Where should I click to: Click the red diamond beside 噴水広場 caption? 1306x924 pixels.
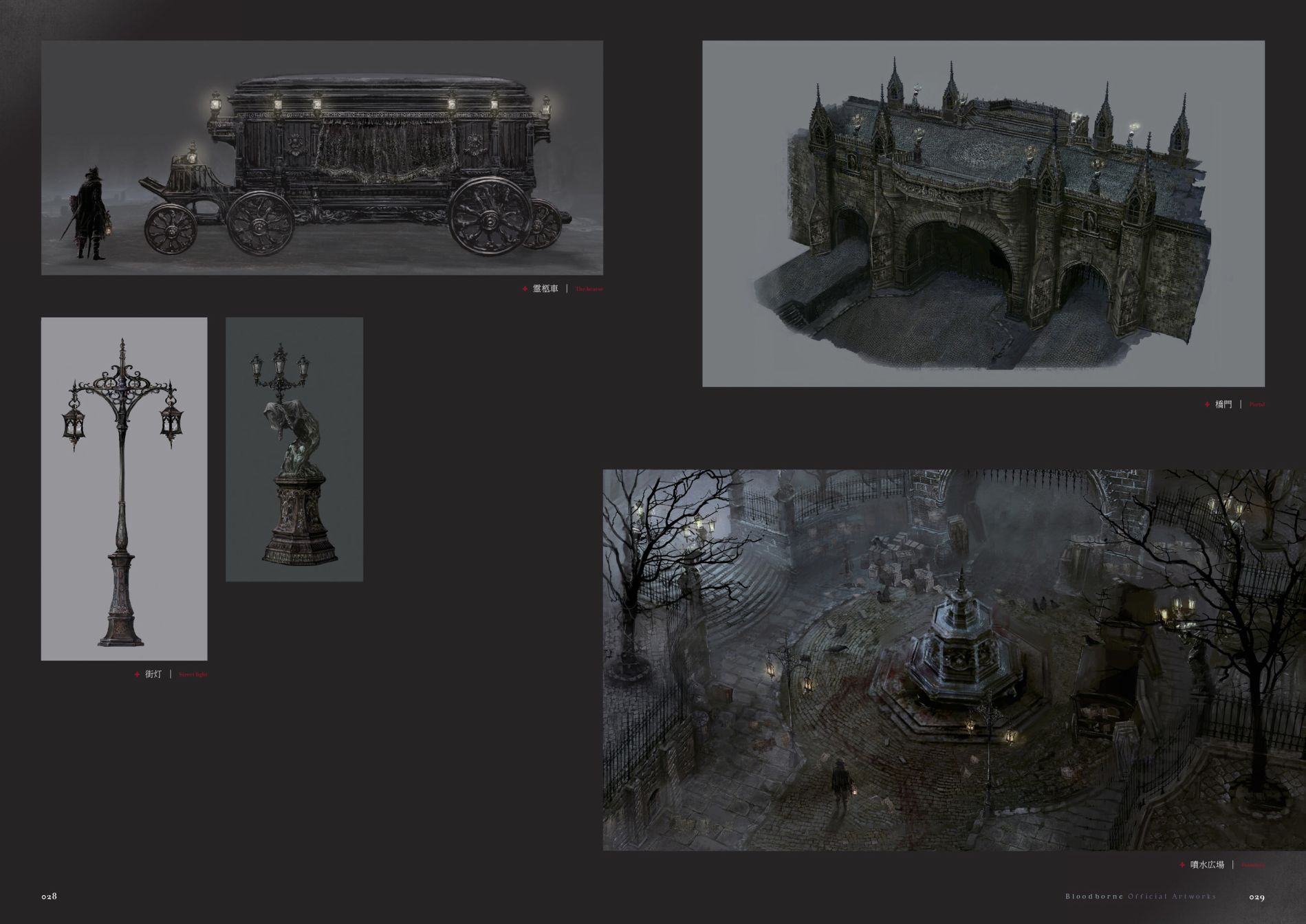click(1182, 865)
